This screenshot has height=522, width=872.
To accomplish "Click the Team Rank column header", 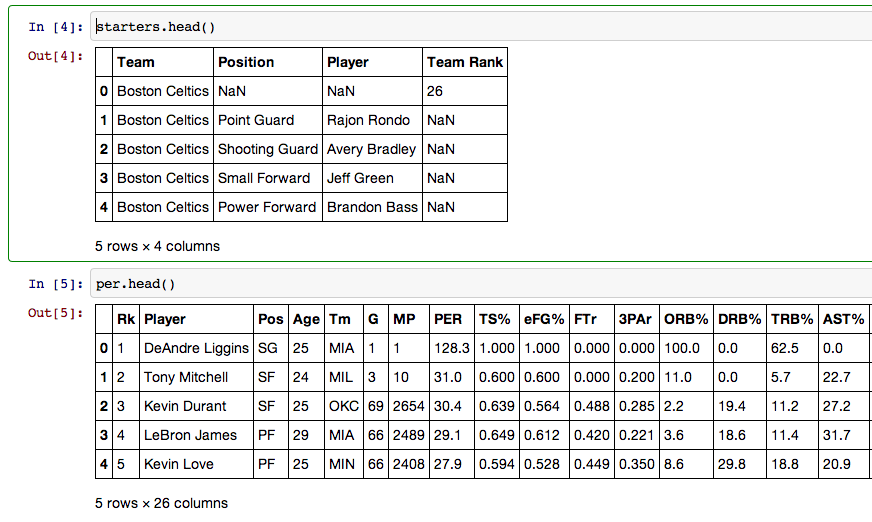I will [x=465, y=62].
